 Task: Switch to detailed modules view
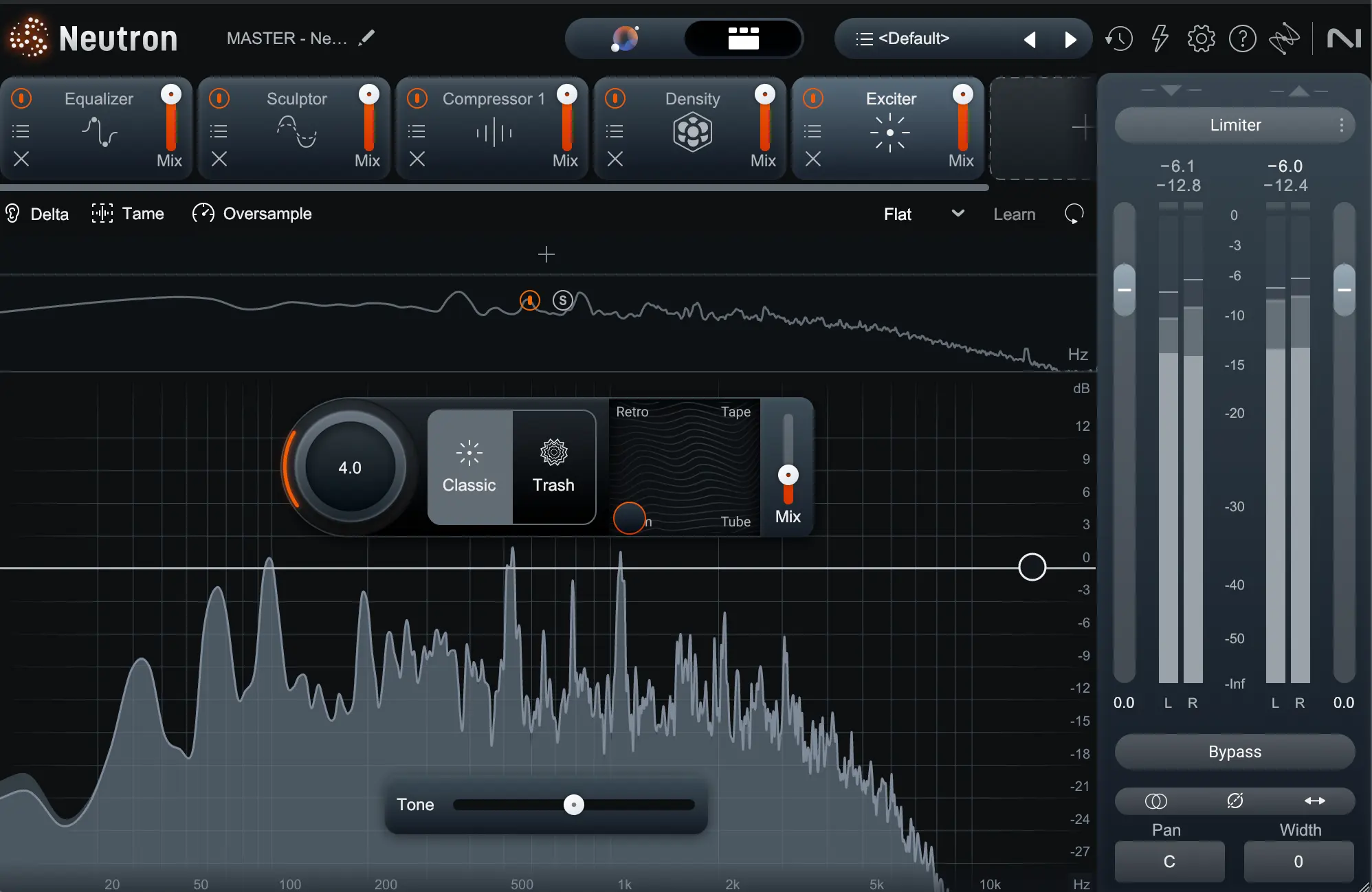click(x=744, y=38)
